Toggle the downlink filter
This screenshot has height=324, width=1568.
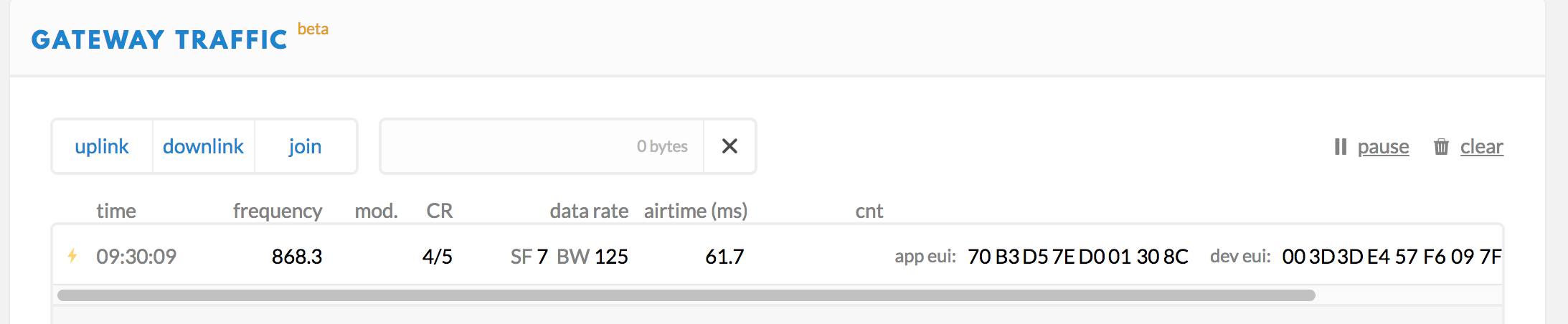204,146
